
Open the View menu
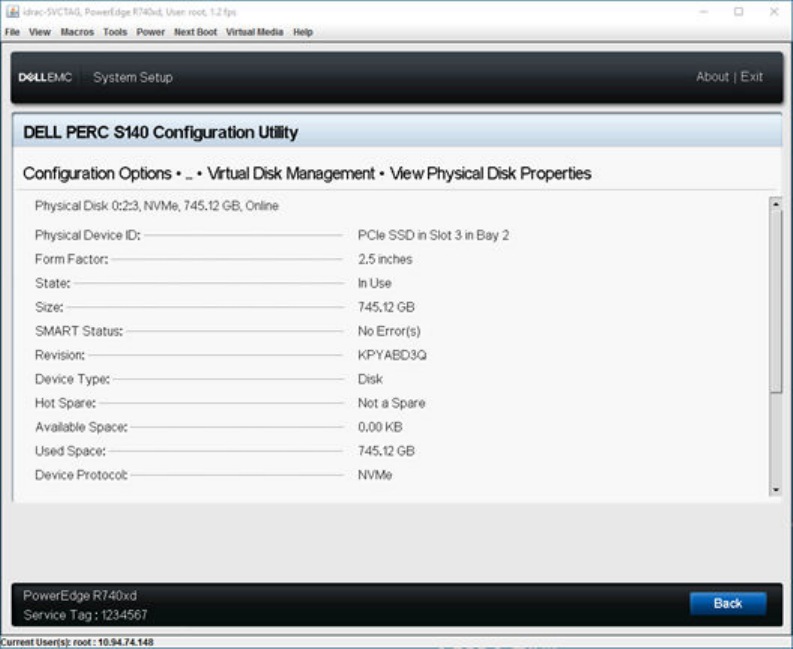39,32
